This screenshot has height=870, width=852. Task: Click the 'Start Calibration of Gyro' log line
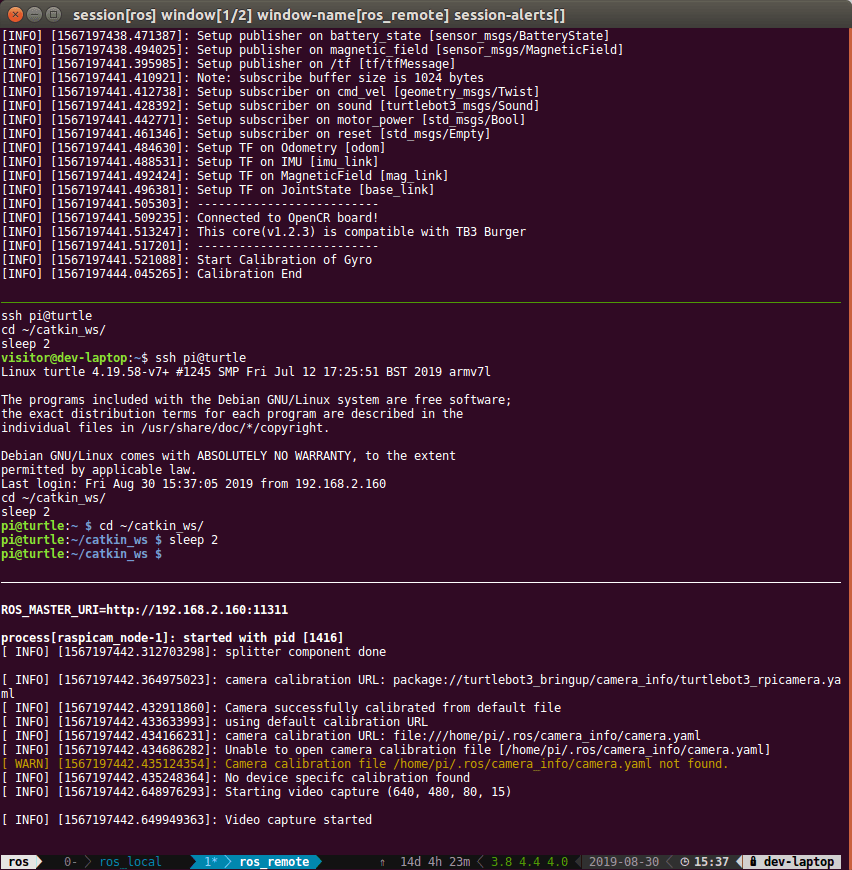tap(187, 260)
